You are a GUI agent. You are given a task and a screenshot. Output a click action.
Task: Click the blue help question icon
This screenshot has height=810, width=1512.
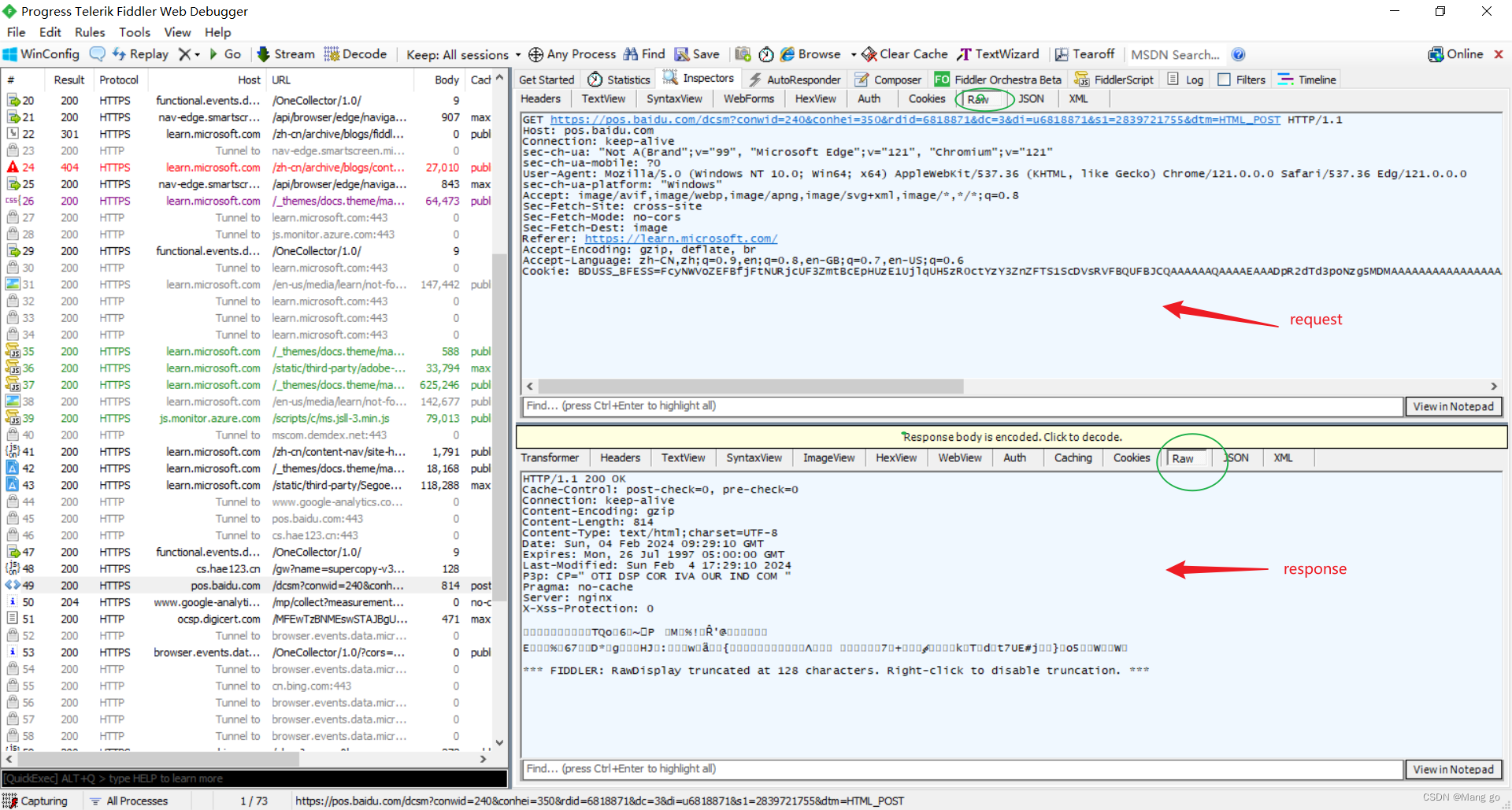point(1239,54)
